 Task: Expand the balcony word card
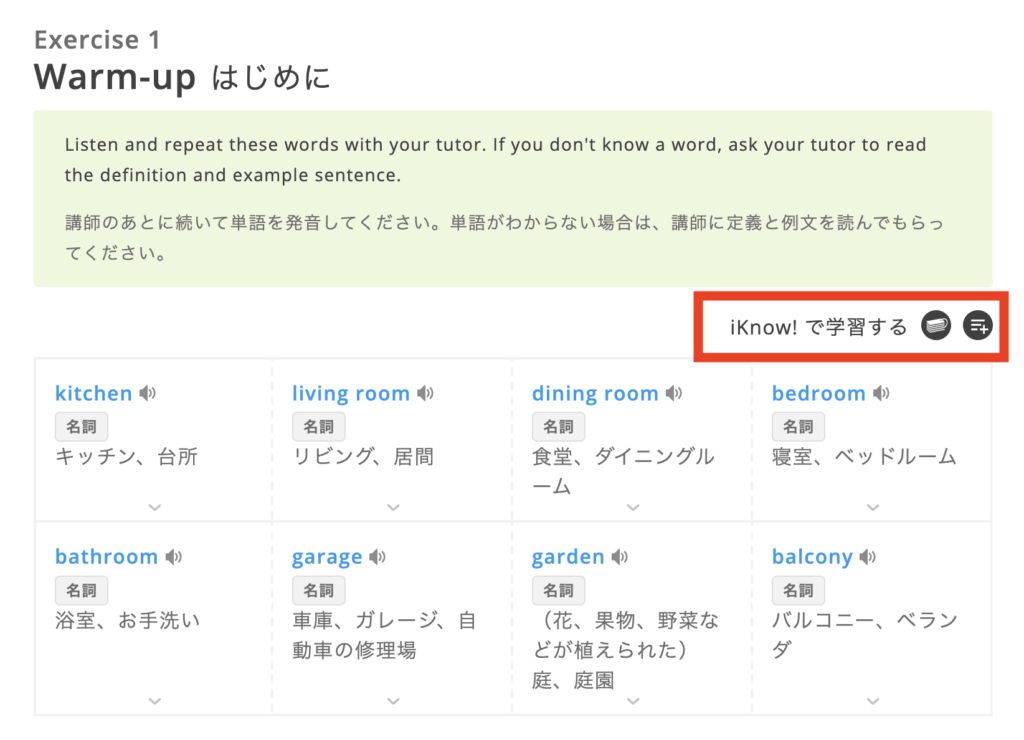point(873,701)
